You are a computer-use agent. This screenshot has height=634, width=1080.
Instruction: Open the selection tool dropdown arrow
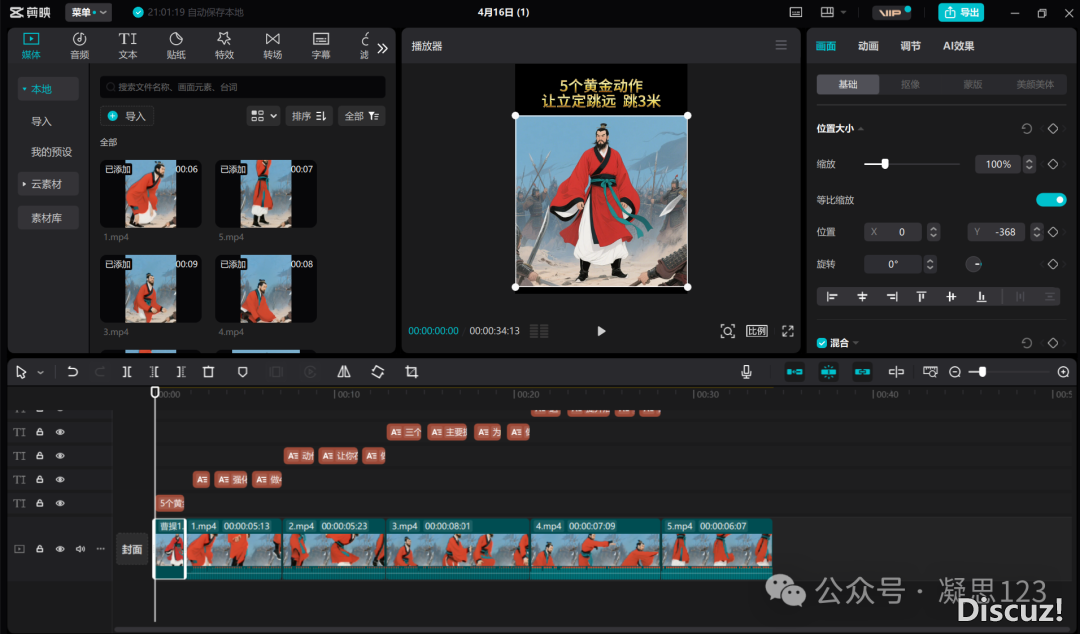point(41,373)
